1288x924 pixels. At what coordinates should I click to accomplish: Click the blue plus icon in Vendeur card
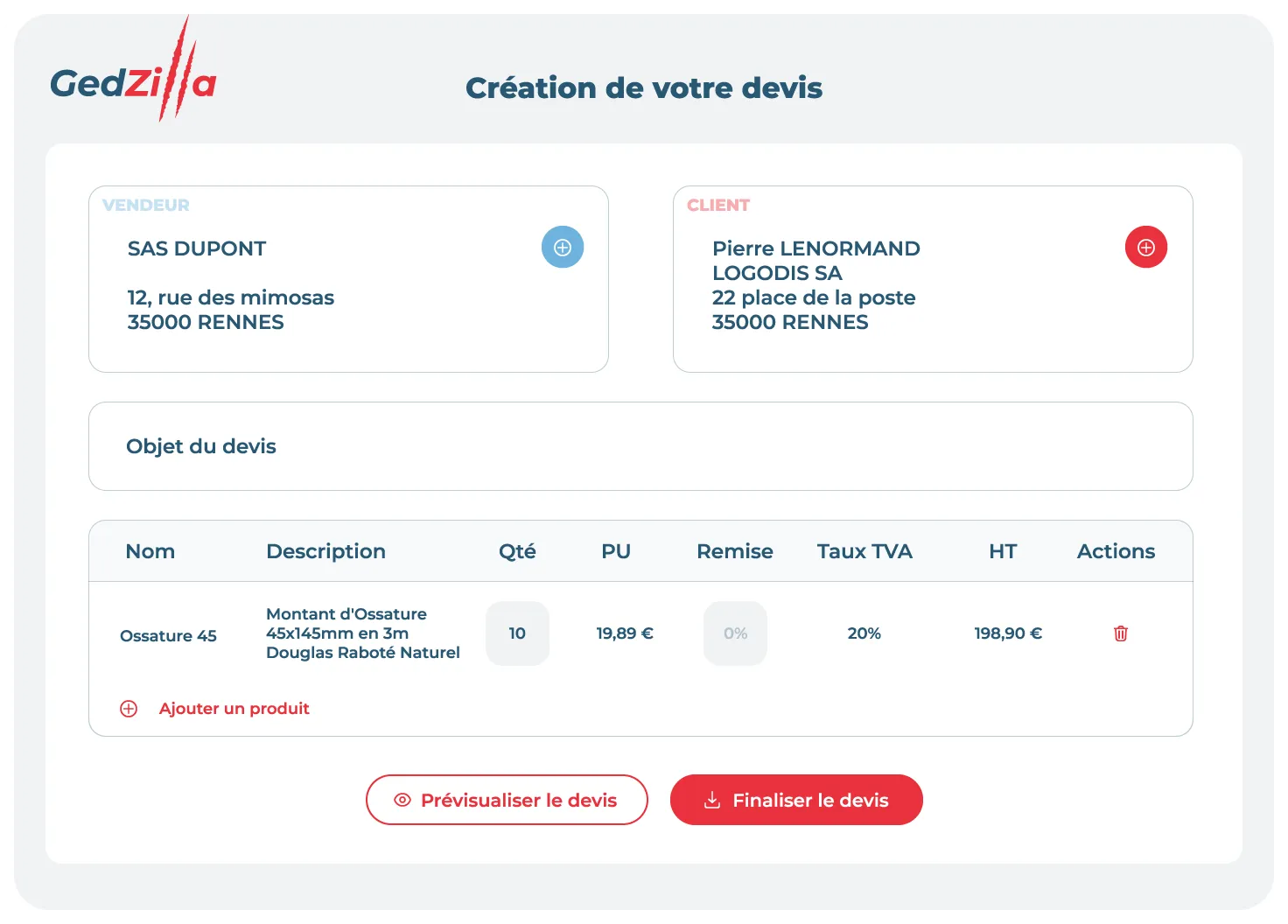563,248
